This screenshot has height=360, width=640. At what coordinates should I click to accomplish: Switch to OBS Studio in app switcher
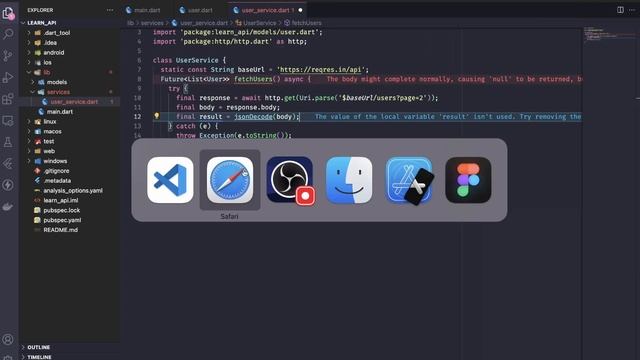(x=290, y=180)
